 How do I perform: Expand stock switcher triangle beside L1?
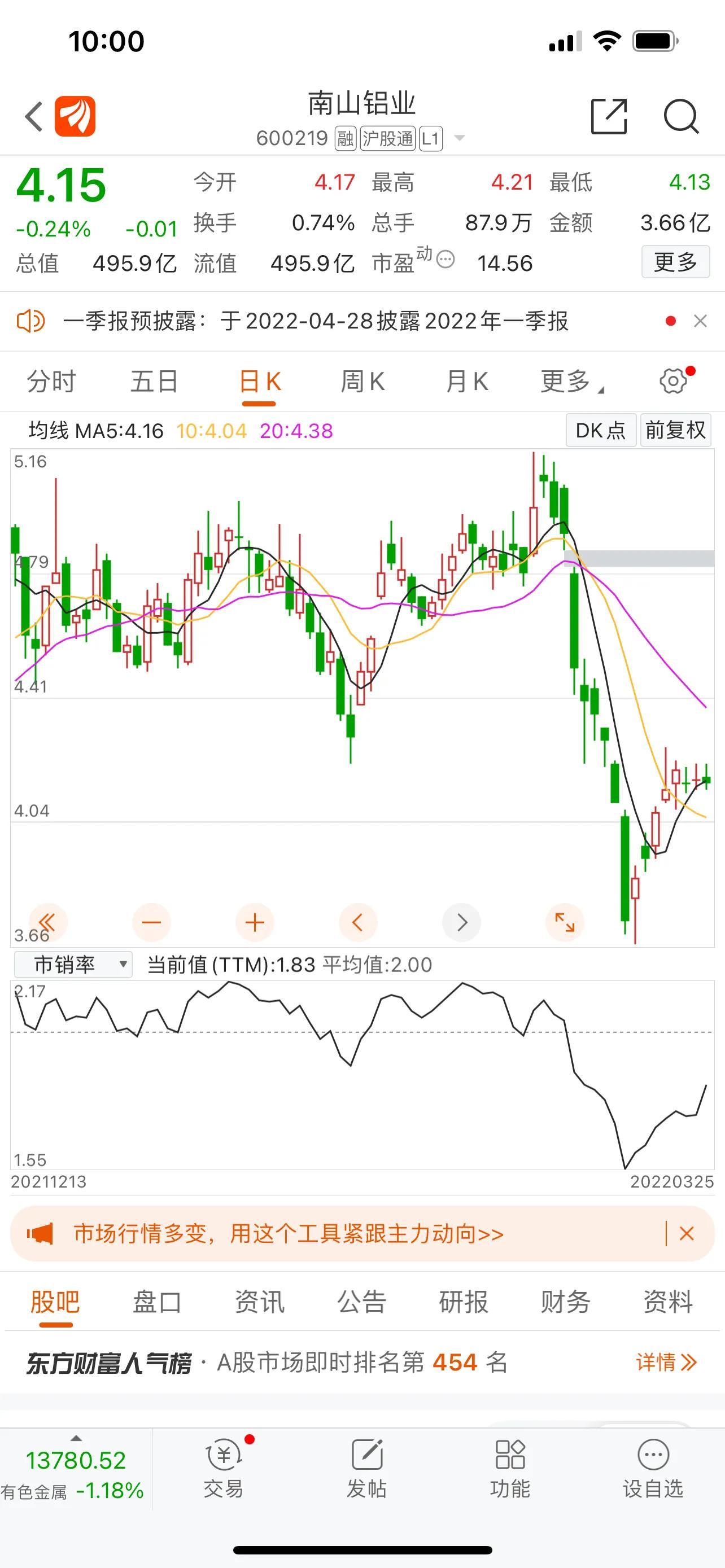[x=460, y=138]
